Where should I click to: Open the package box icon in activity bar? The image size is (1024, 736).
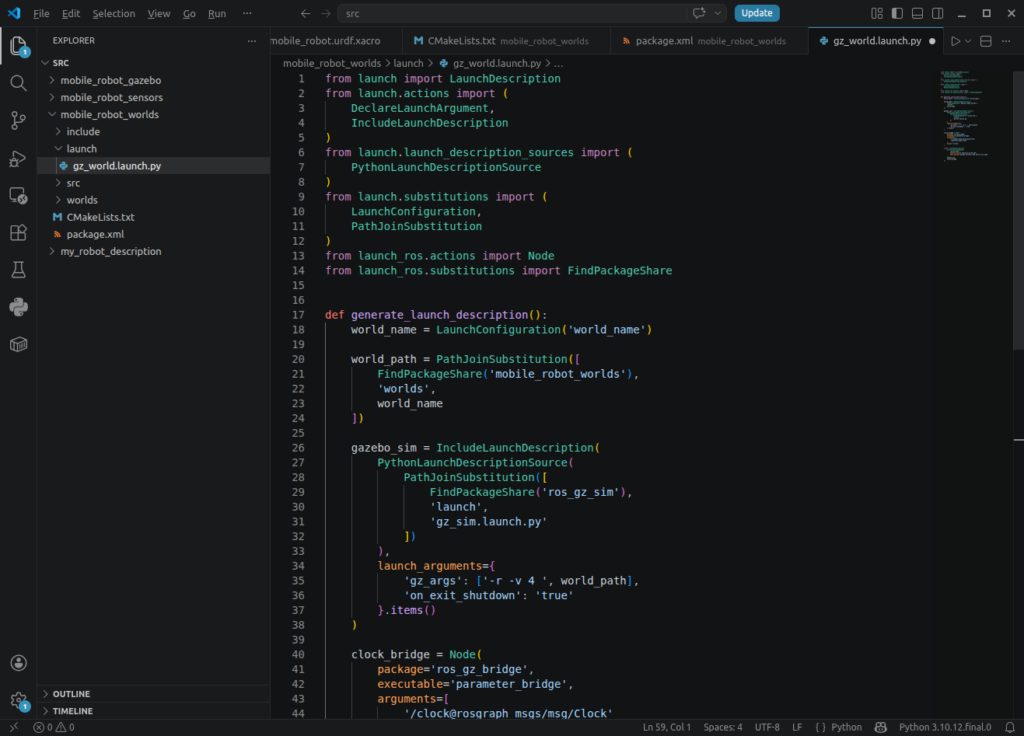[18, 344]
